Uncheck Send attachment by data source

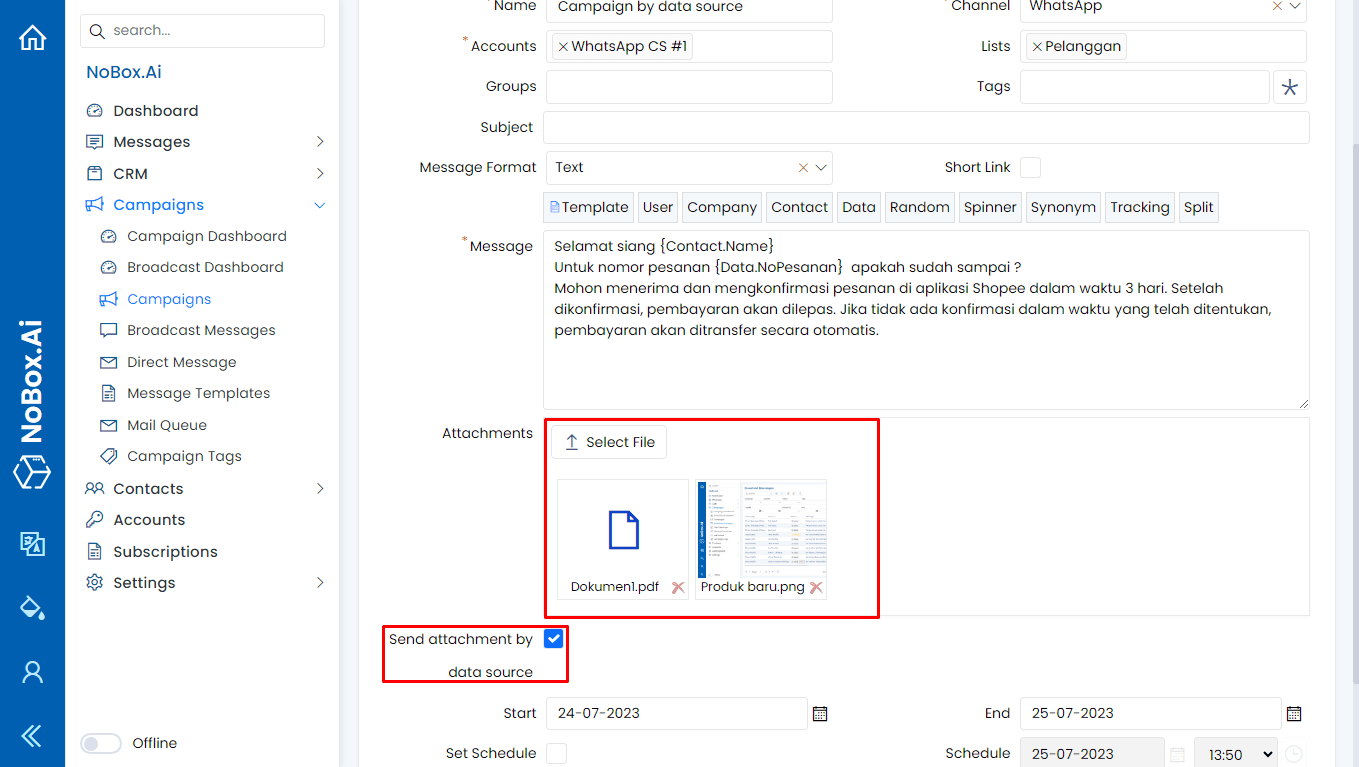[553, 638]
